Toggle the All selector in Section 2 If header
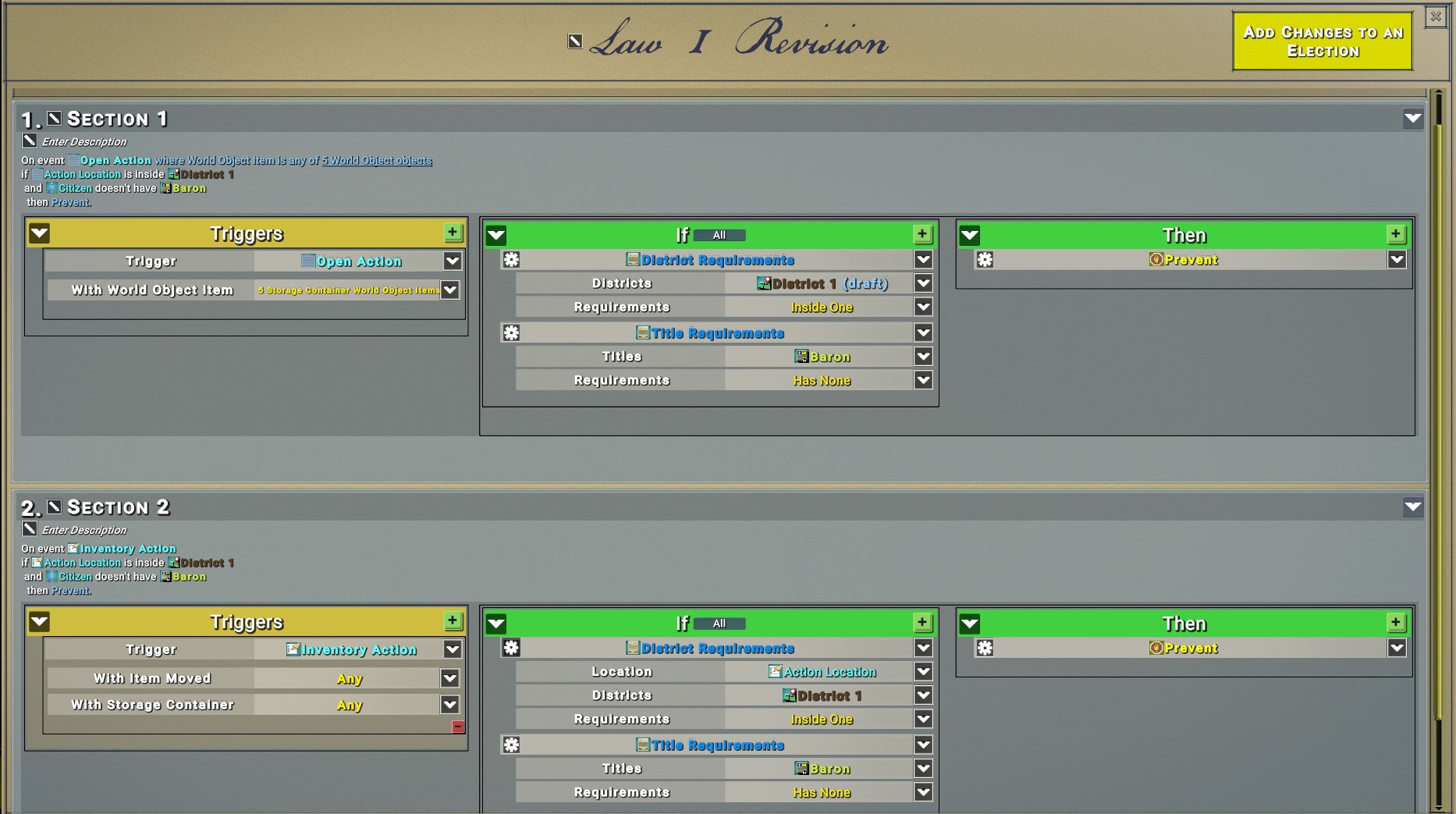 [719, 623]
